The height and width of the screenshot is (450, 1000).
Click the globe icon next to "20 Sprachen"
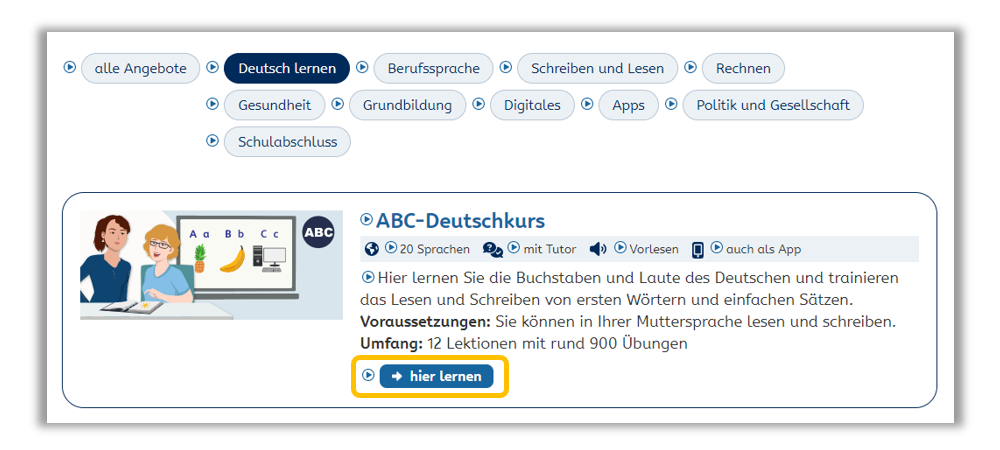(372, 249)
